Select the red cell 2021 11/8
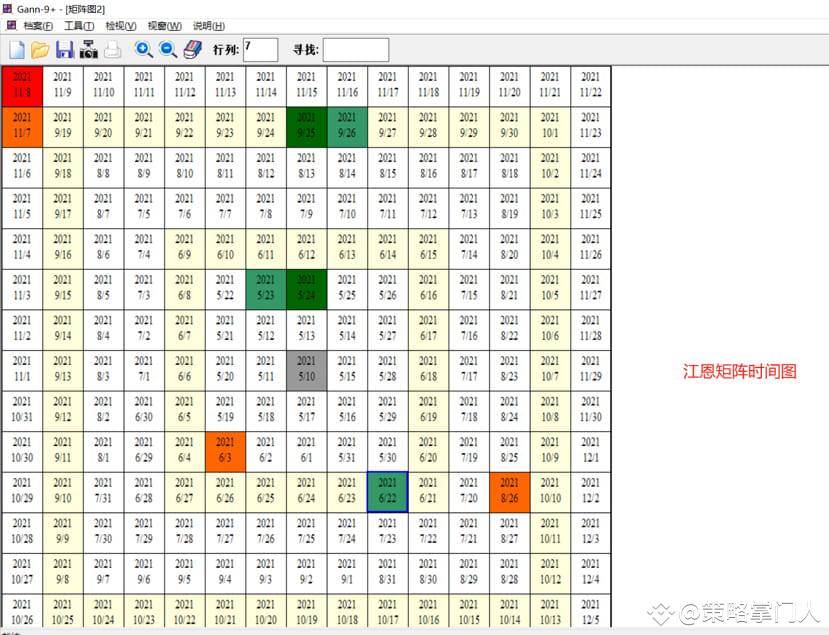 click(x=22, y=87)
